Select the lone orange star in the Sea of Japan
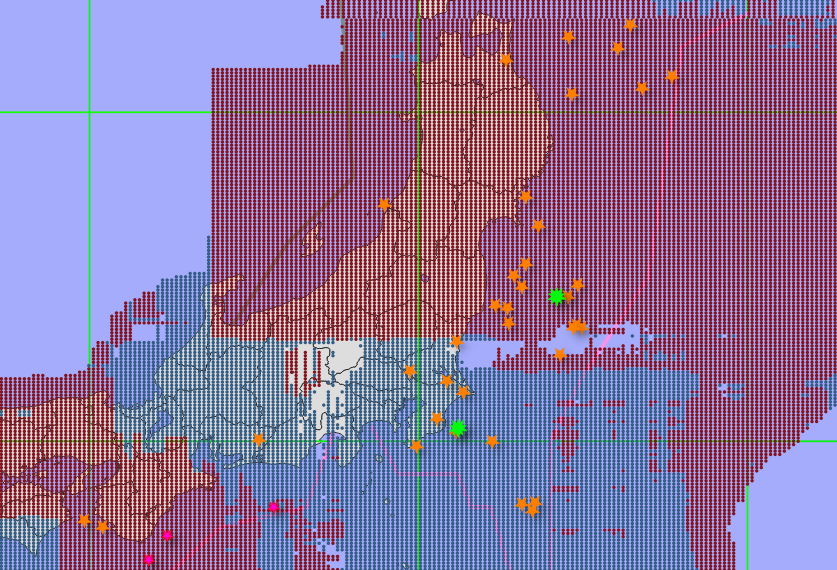Screen dimensions: 837x570 coord(384,204)
